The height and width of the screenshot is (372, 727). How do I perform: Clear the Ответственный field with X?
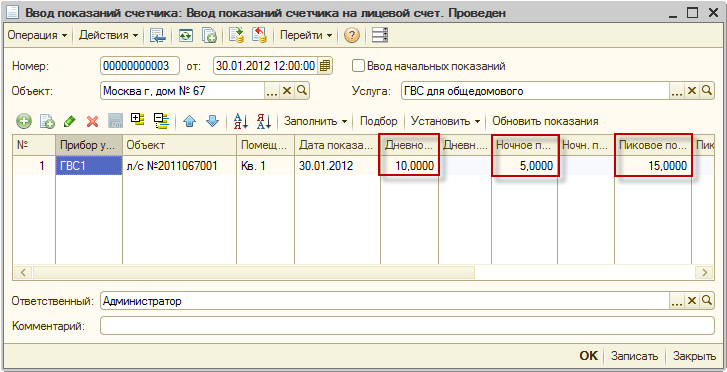[x=691, y=301]
